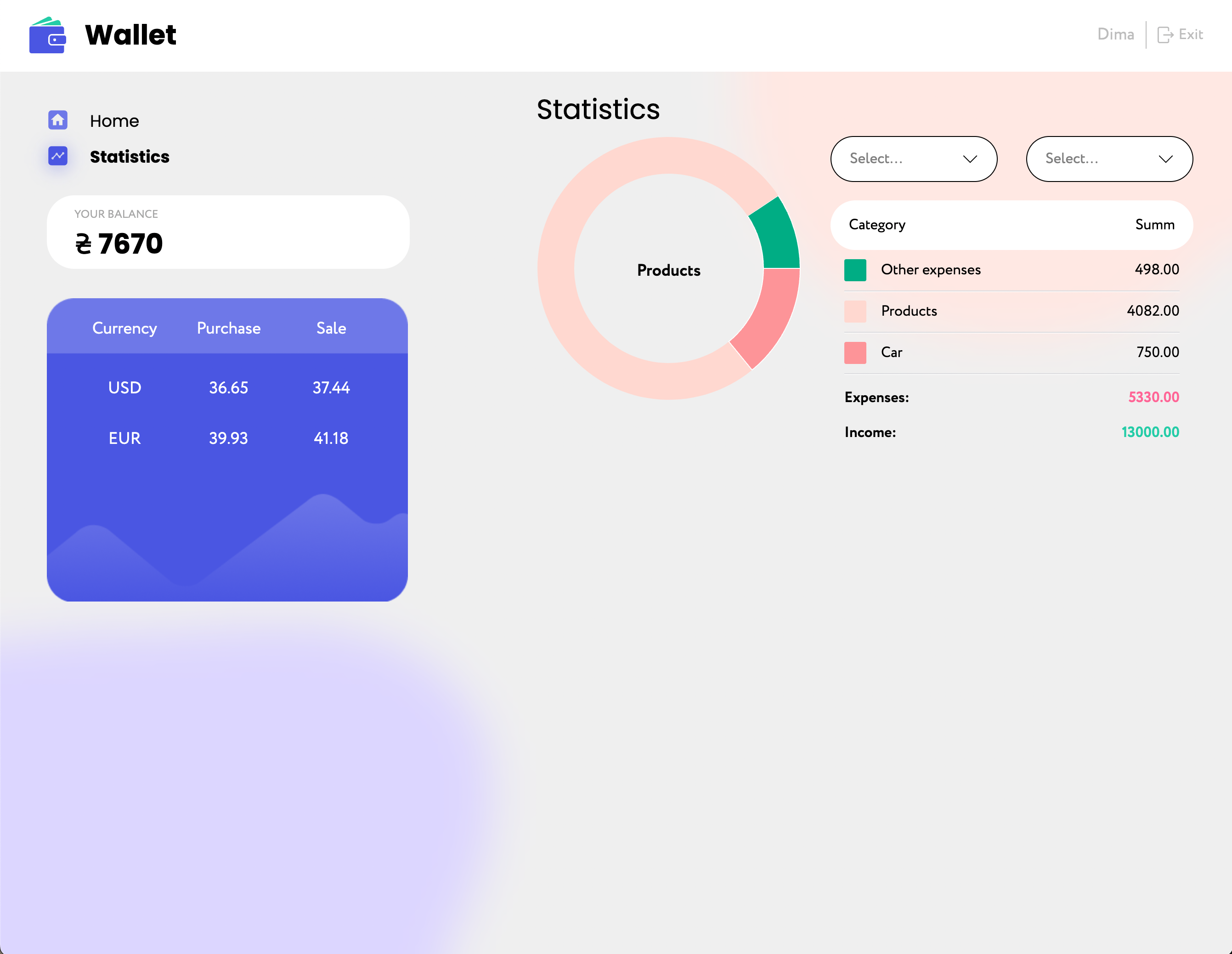Click the Purchase column header
The image size is (1232, 954).
point(228,328)
